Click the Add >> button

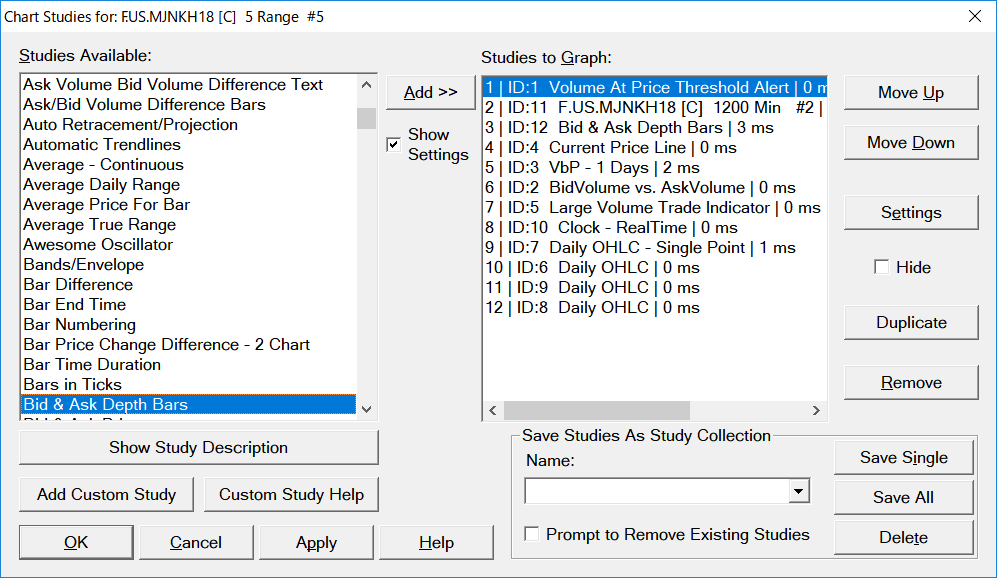430,92
